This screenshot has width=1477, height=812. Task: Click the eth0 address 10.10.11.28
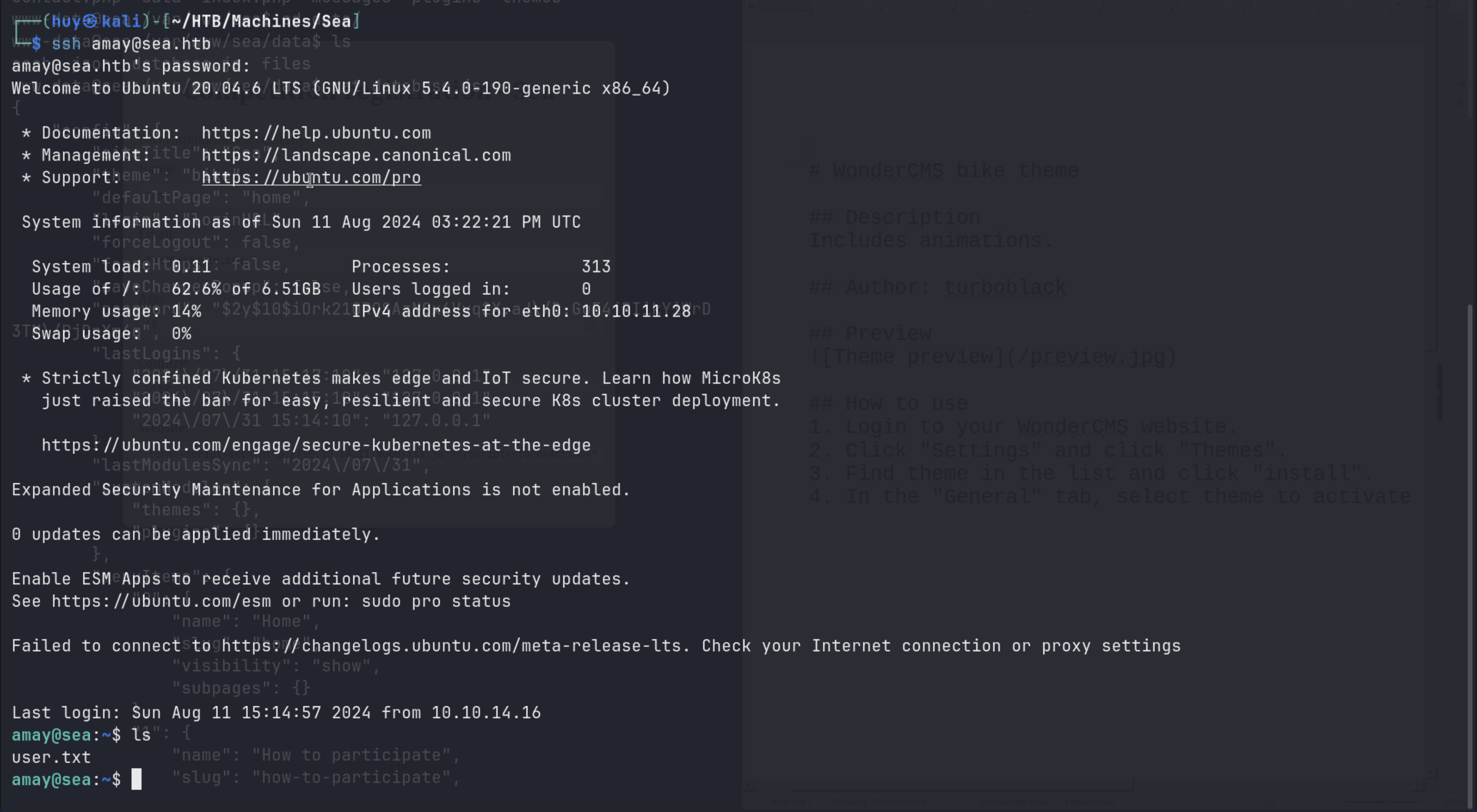pos(636,311)
